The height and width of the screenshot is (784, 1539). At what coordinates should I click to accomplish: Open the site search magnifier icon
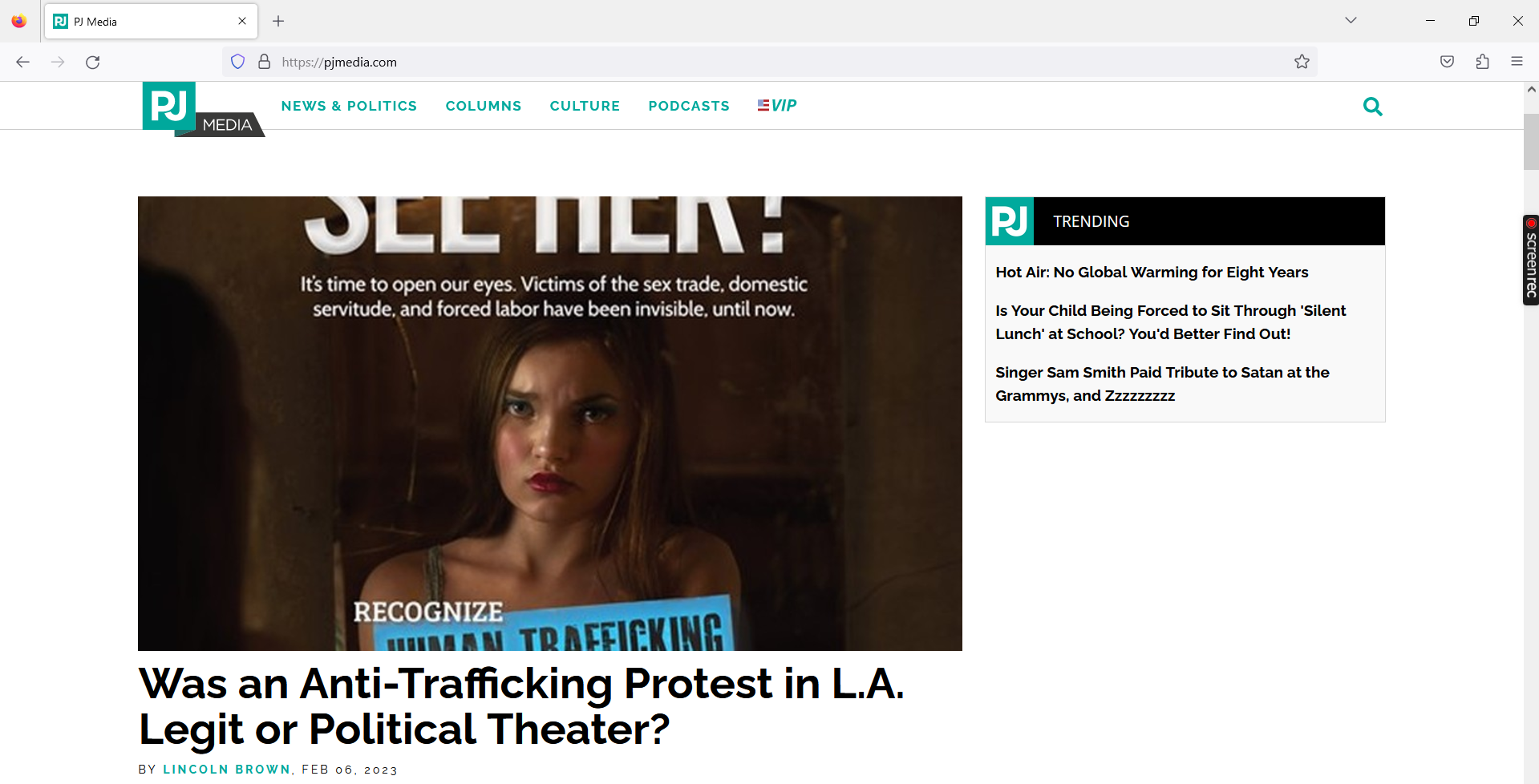point(1372,106)
